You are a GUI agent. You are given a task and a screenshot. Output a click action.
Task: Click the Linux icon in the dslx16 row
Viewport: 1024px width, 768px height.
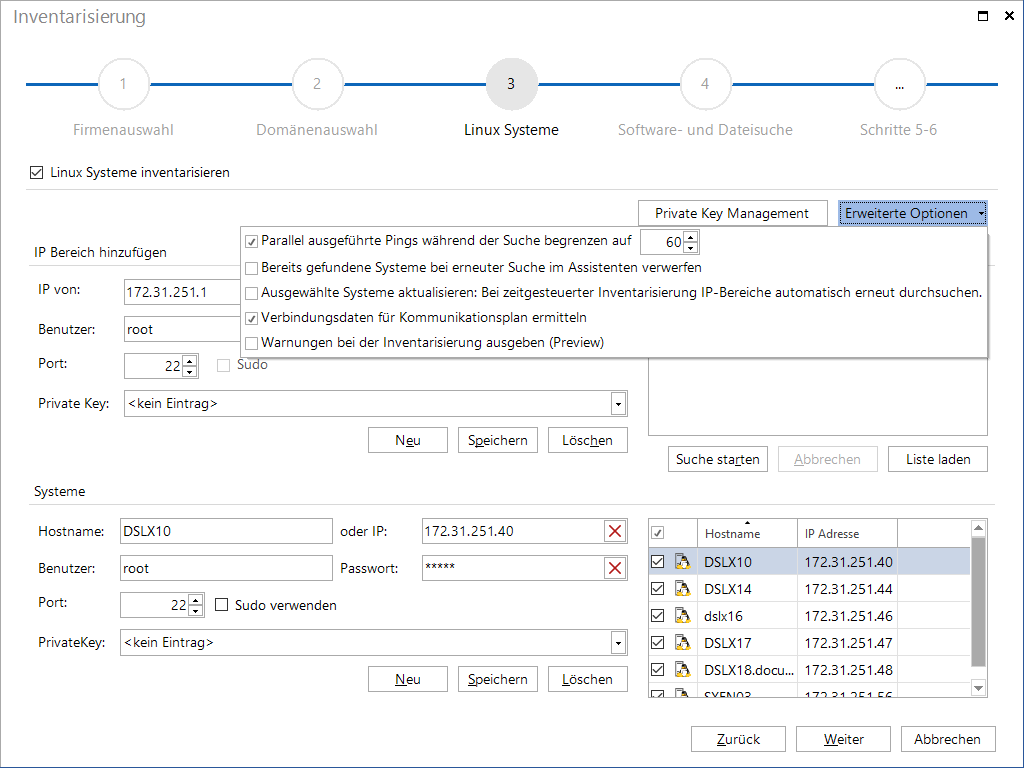682,616
